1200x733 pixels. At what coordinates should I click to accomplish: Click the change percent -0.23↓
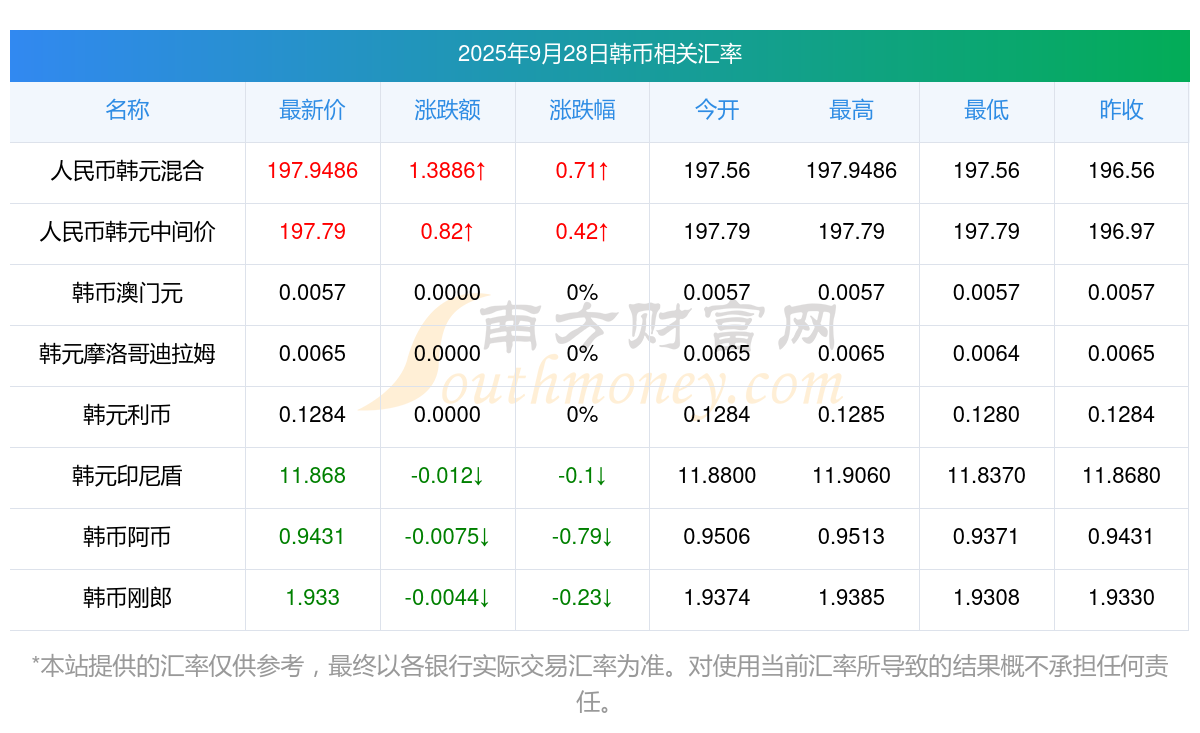pyautogui.click(x=582, y=598)
